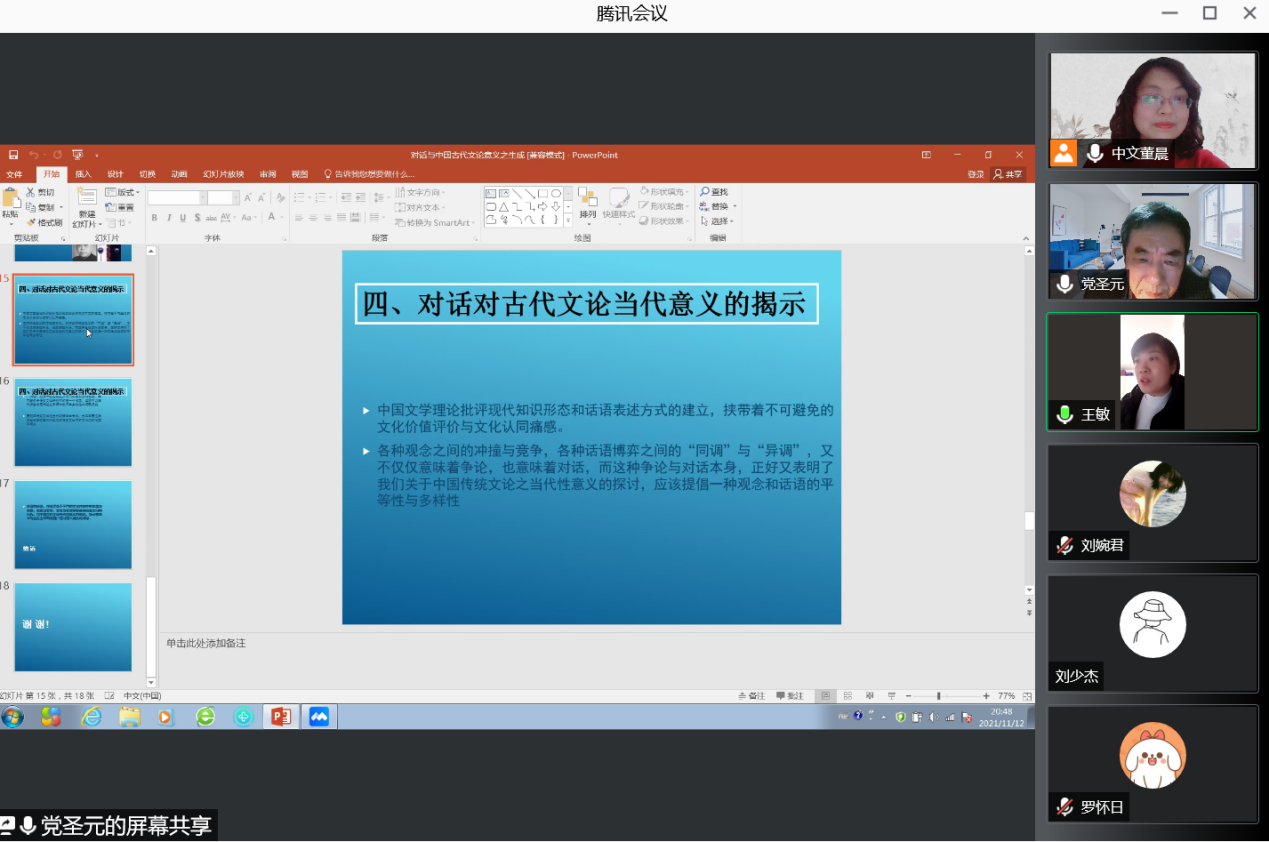The height and width of the screenshot is (842, 1269).
Task: Click the Format Painter (格式刷) icon
Action: click(x=31, y=222)
